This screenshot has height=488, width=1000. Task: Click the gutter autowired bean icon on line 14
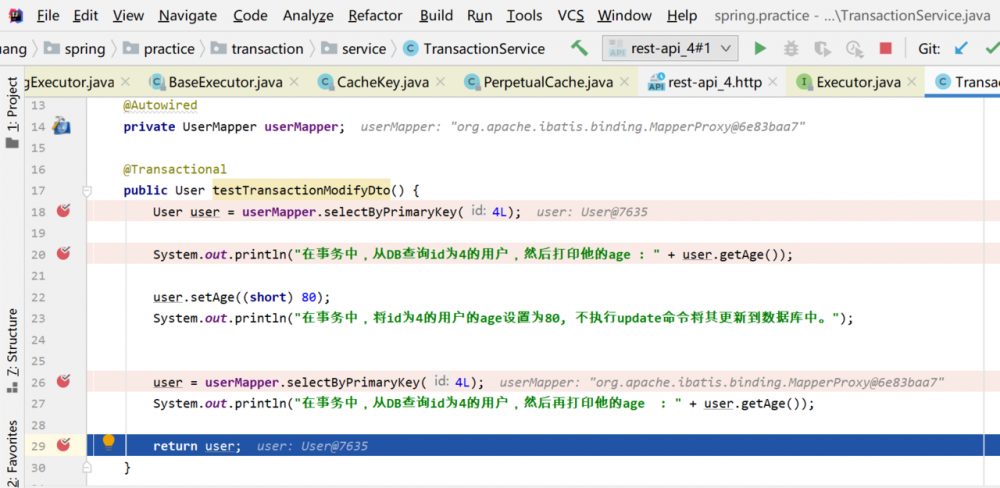click(x=61, y=126)
